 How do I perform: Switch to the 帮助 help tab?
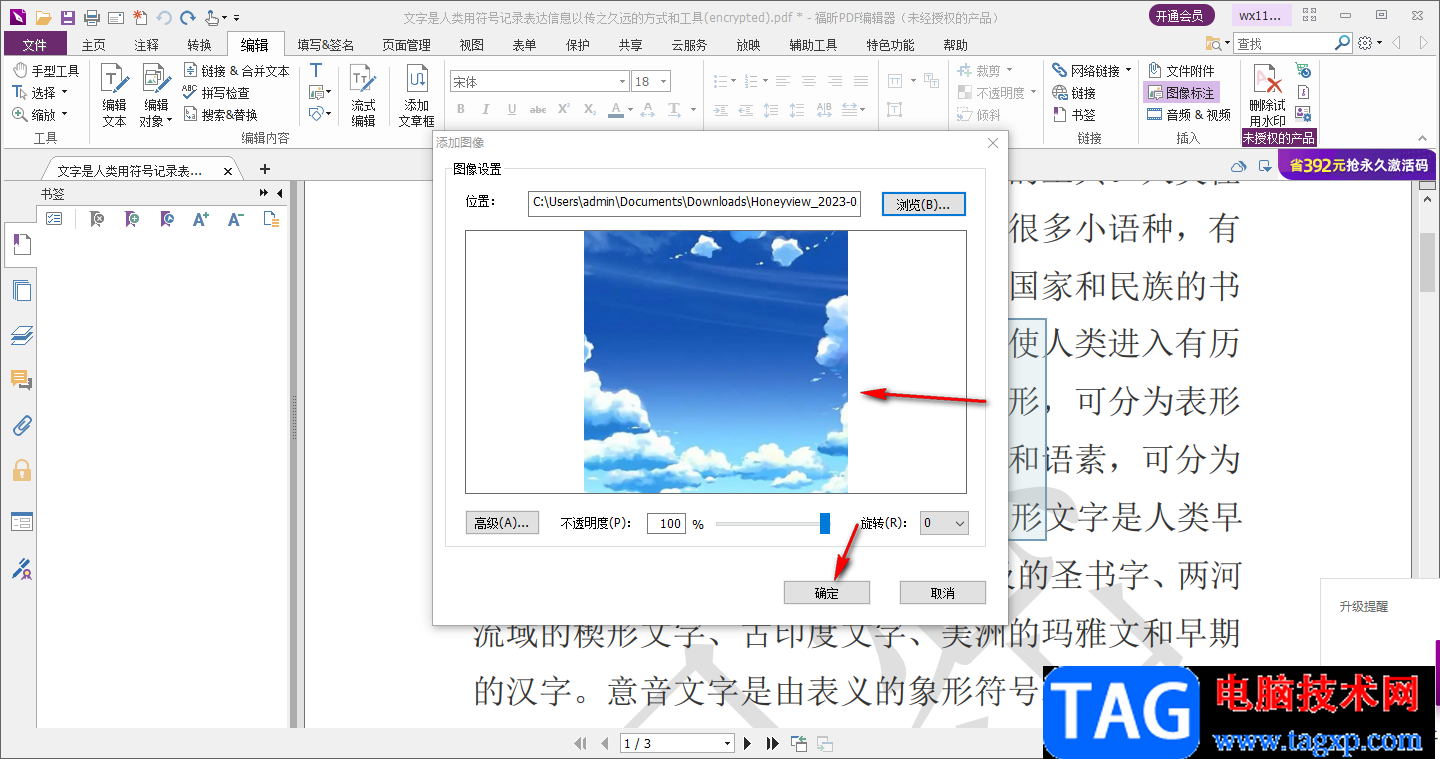[x=955, y=45]
